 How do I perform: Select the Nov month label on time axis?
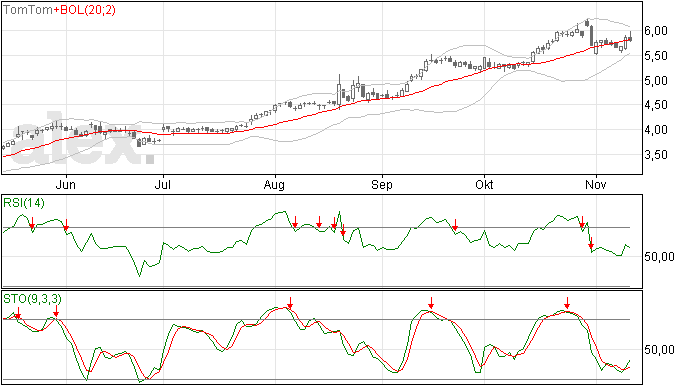pyautogui.click(x=596, y=184)
